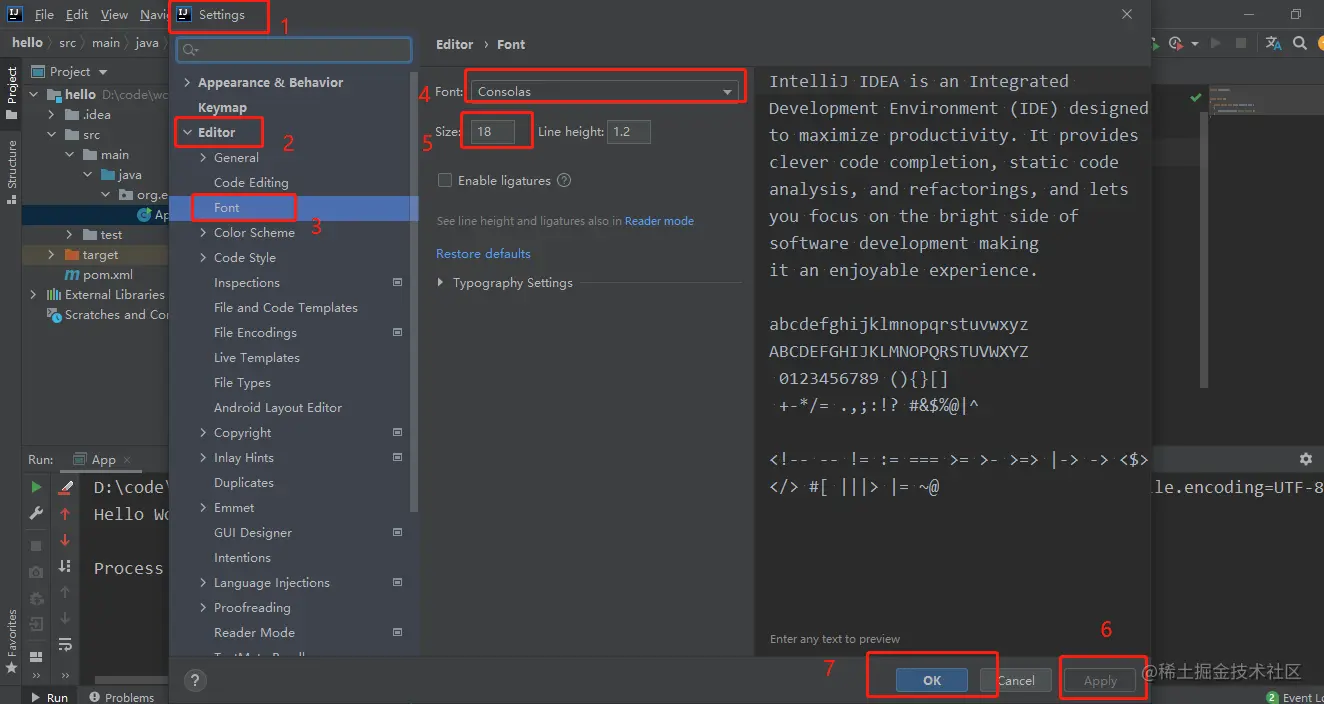The image size is (1324, 704).
Task: Click the Line height input field
Action: click(628, 132)
